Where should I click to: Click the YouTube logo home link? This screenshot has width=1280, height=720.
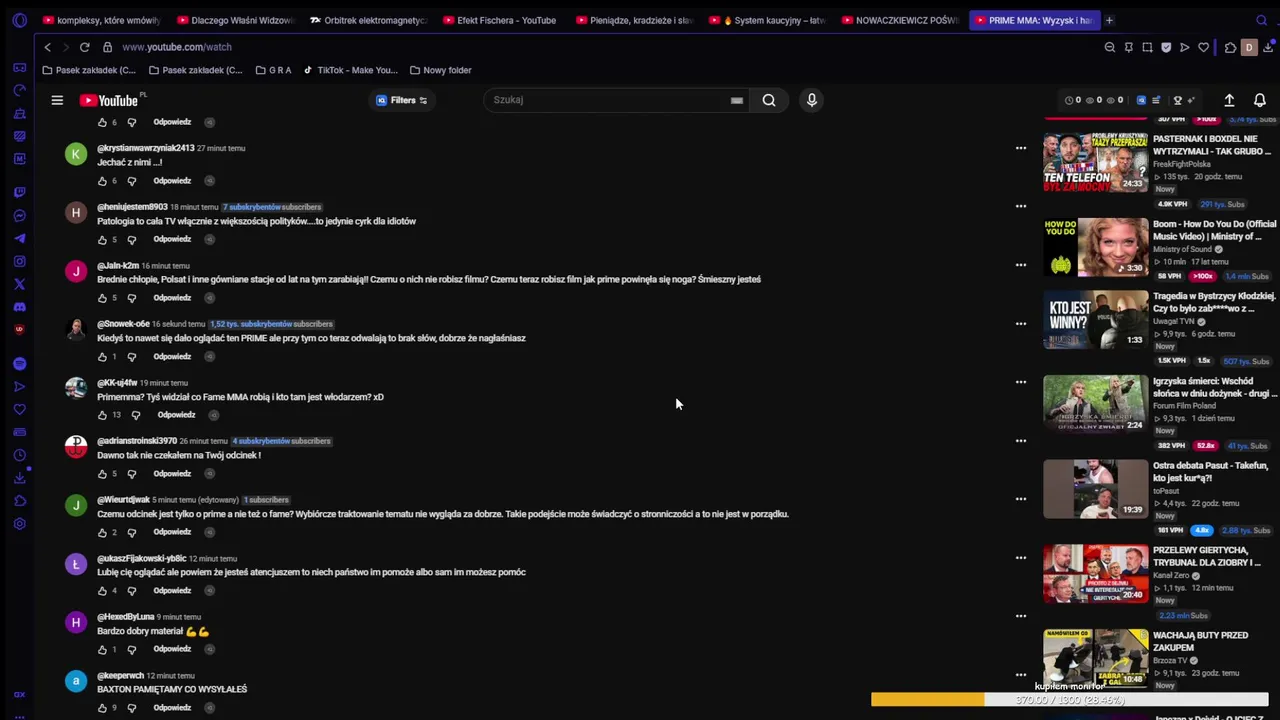(110, 100)
